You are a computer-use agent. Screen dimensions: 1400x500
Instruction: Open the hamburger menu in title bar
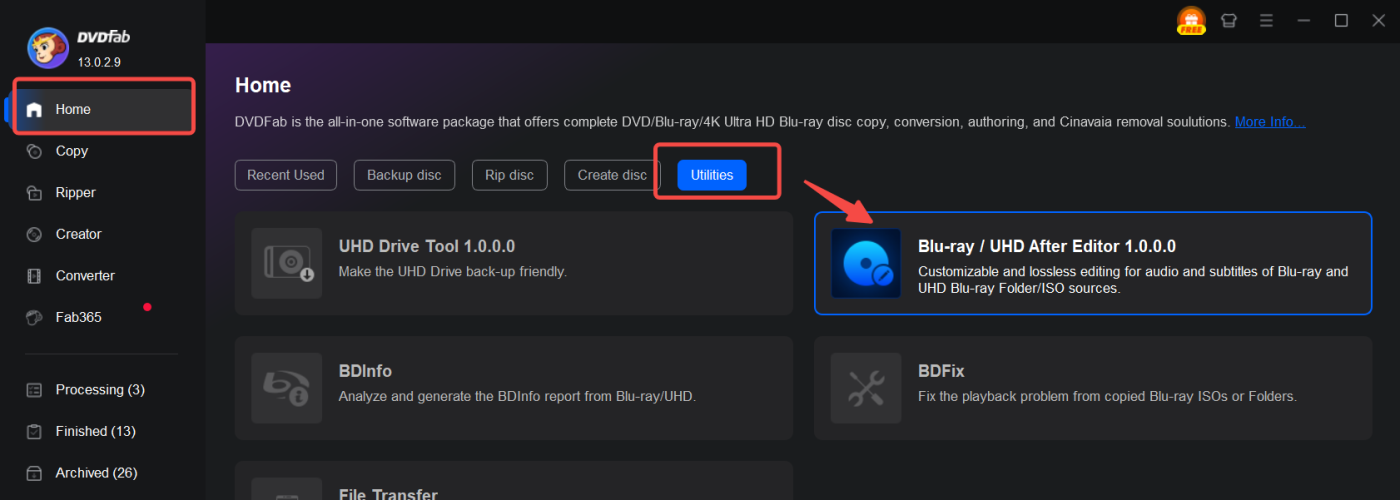(1266, 21)
